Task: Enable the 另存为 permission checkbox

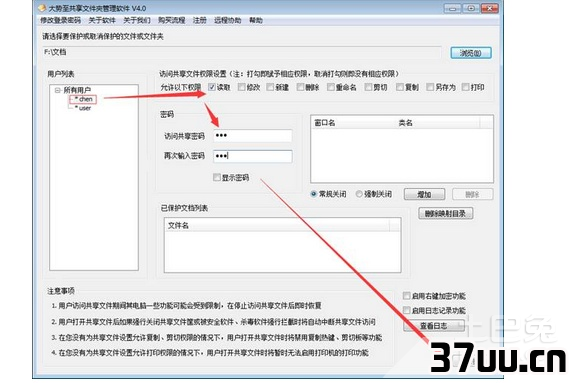Action: pos(430,87)
